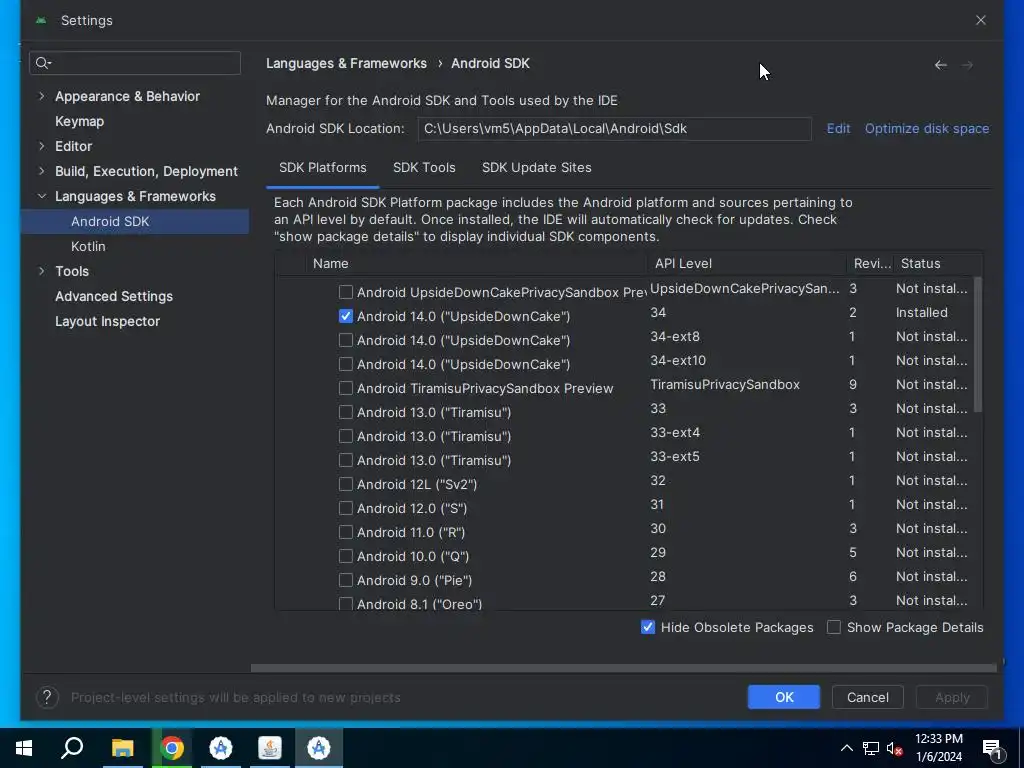
Task: Open the notification center icon
Action: click(x=992, y=748)
